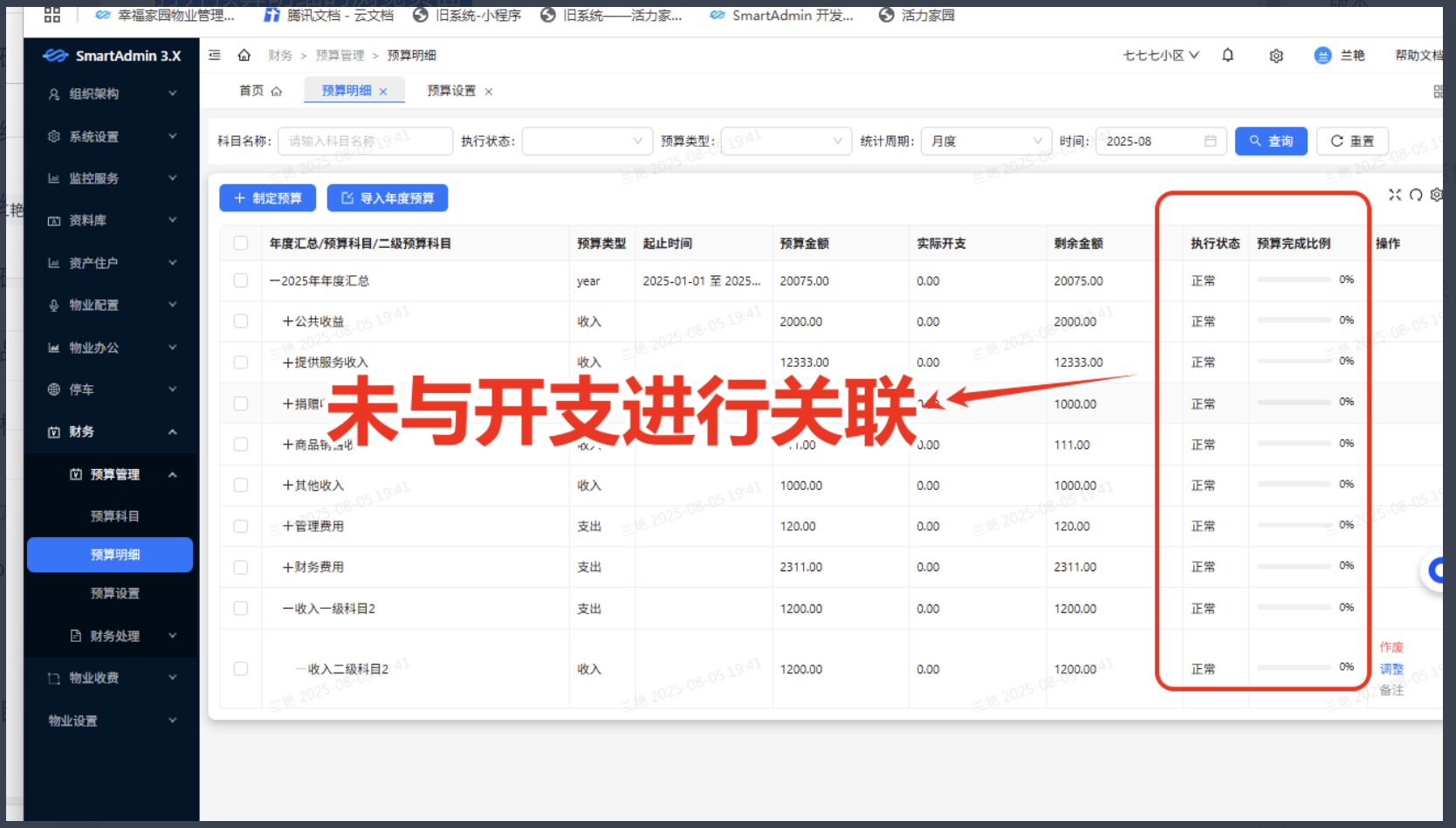Screen dimensions: 1456x828
Task: Click the 科目名称 input field
Action: 365,141
